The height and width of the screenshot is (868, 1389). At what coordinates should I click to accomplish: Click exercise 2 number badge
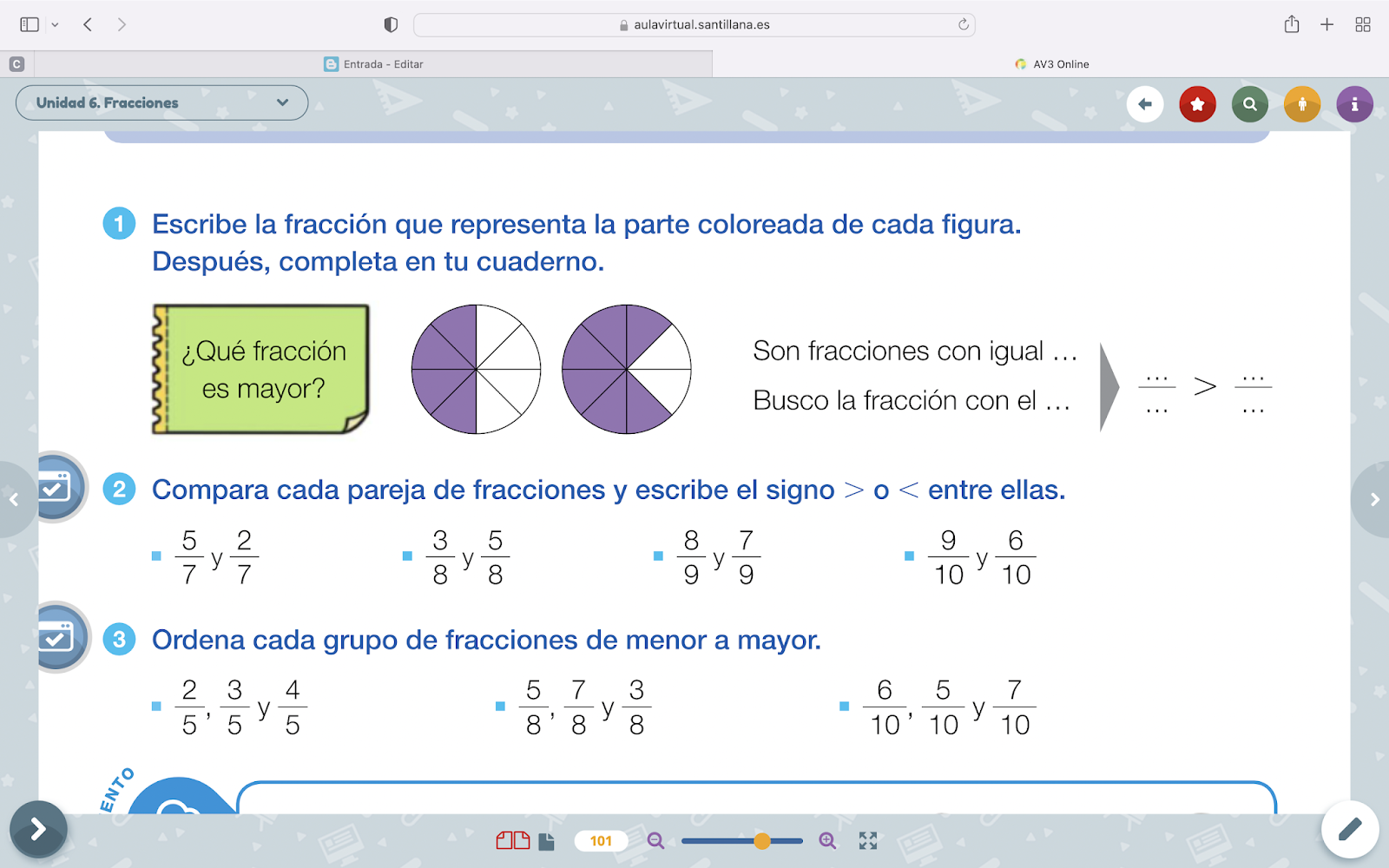[120, 489]
